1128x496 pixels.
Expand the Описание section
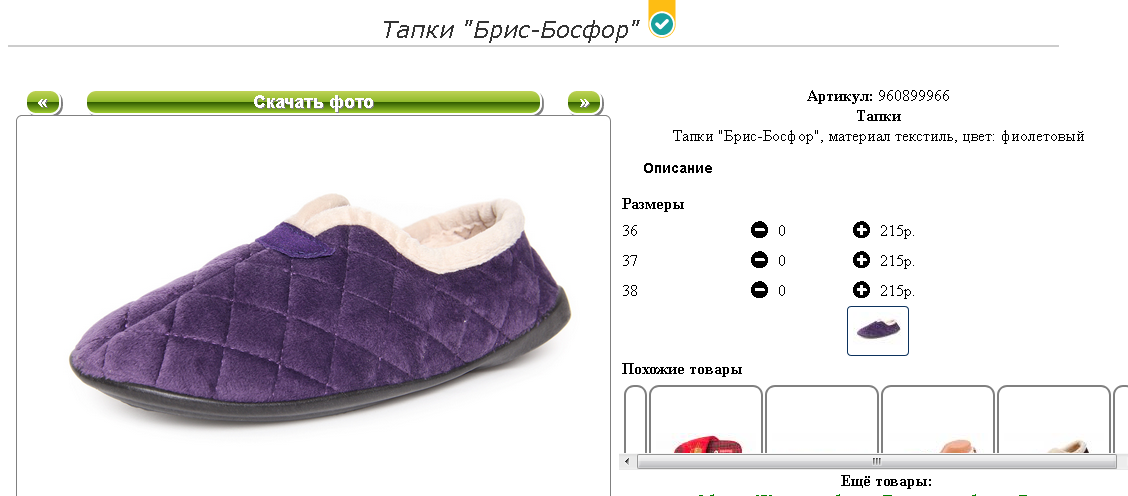coord(678,168)
